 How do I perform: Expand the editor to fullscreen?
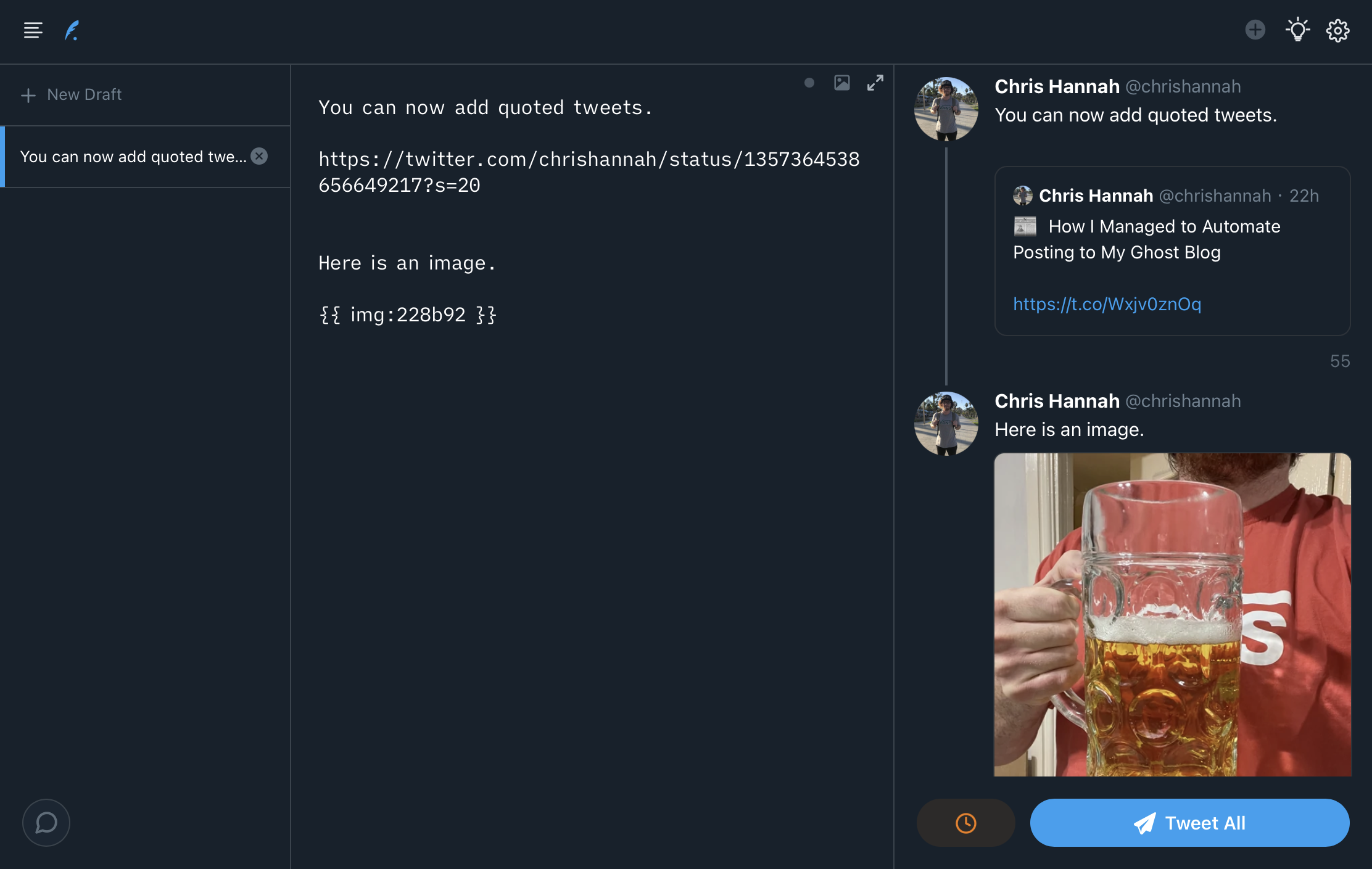click(875, 83)
